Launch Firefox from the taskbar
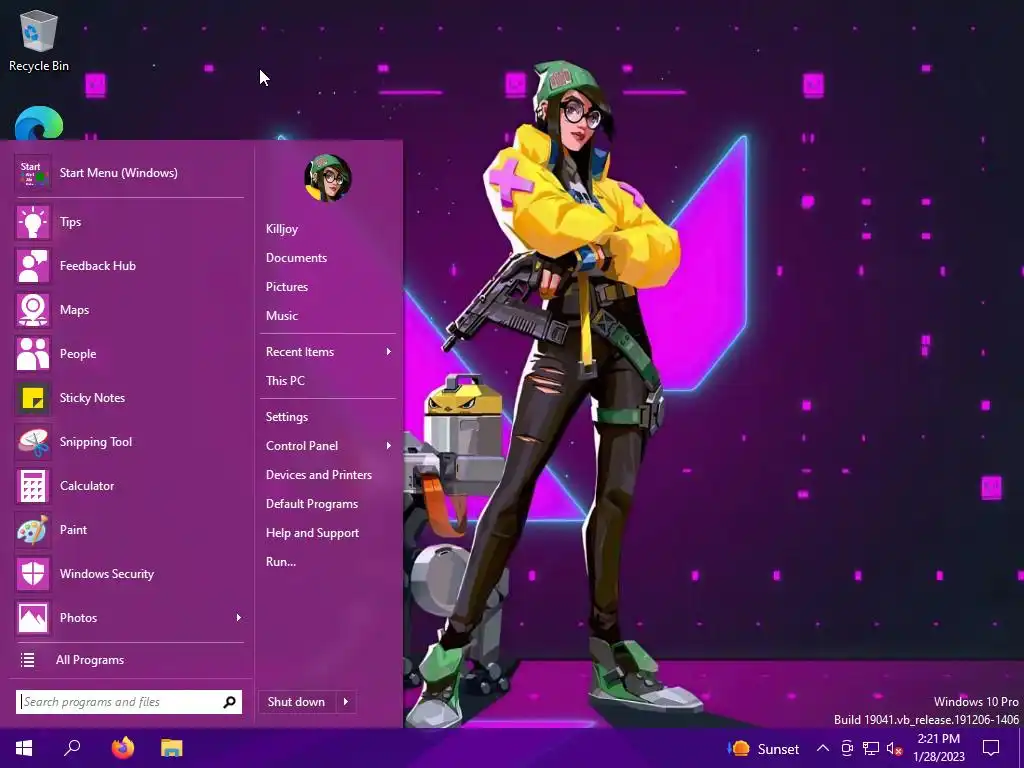This screenshot has width=1024, height=768. pos(122,748)
